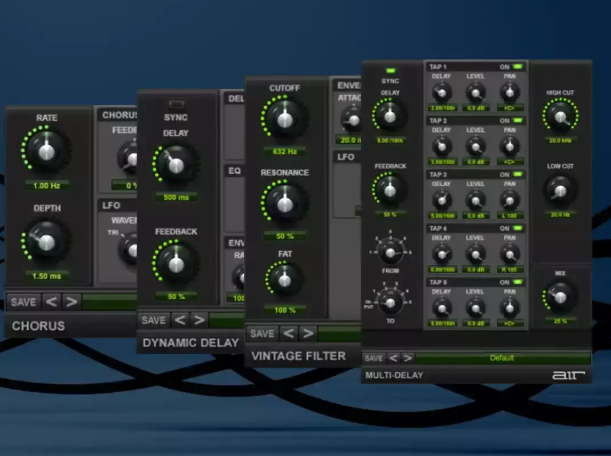The width and height of the screenshot is (611, 456).
Task: Click the Multi-Delay Mix knob
Action: click(559, 295)
